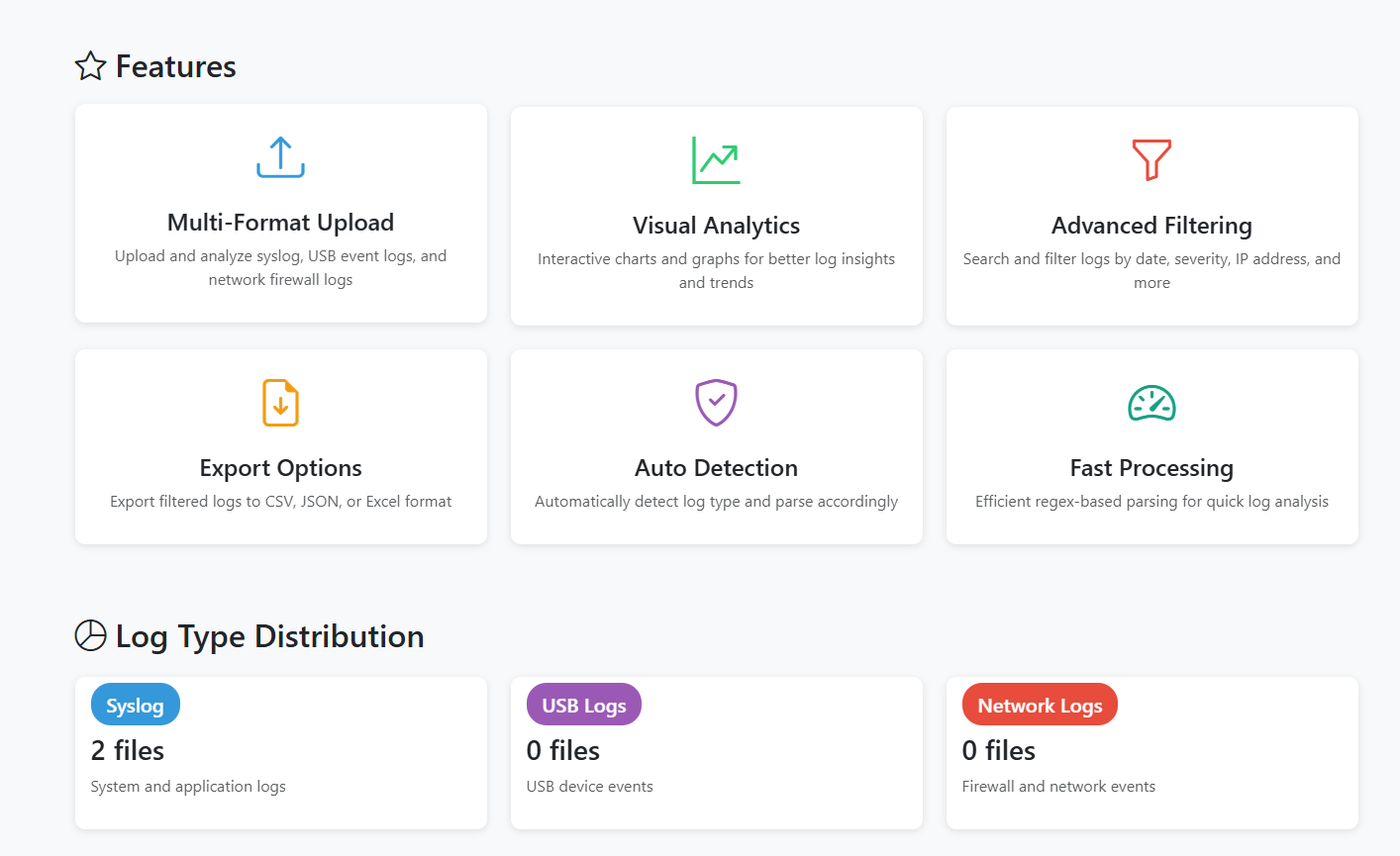Click the orange file download icon for Export Options
The width and height of the screenshot is (1400, 856).
280,403
